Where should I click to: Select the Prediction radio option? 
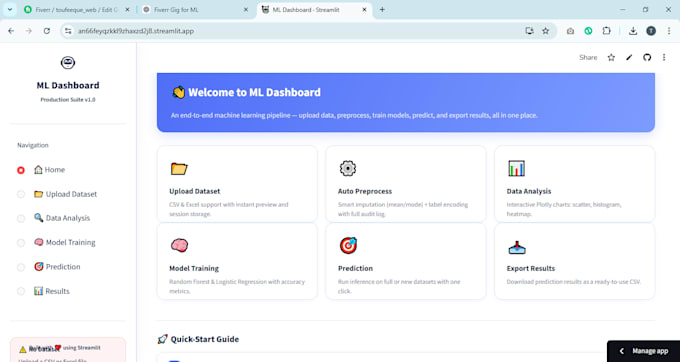pos(21,267)
